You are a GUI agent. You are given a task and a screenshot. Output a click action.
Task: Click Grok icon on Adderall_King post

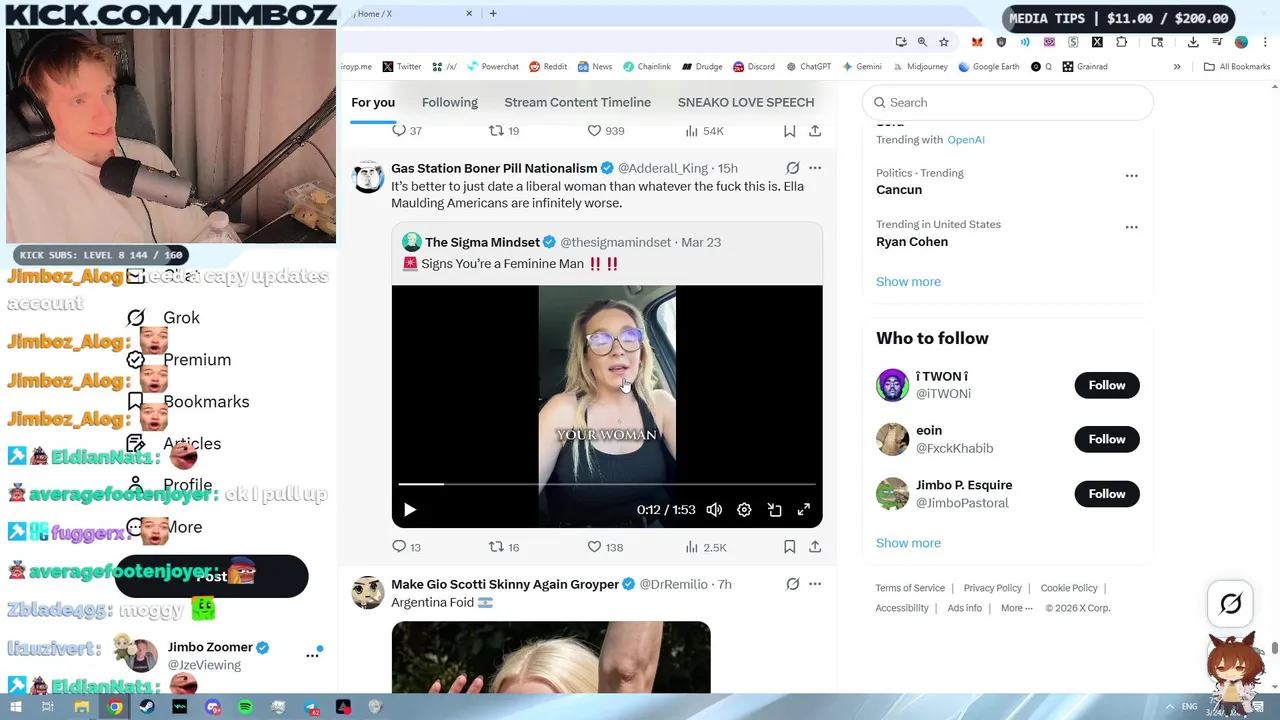click(x=792, y=168)
